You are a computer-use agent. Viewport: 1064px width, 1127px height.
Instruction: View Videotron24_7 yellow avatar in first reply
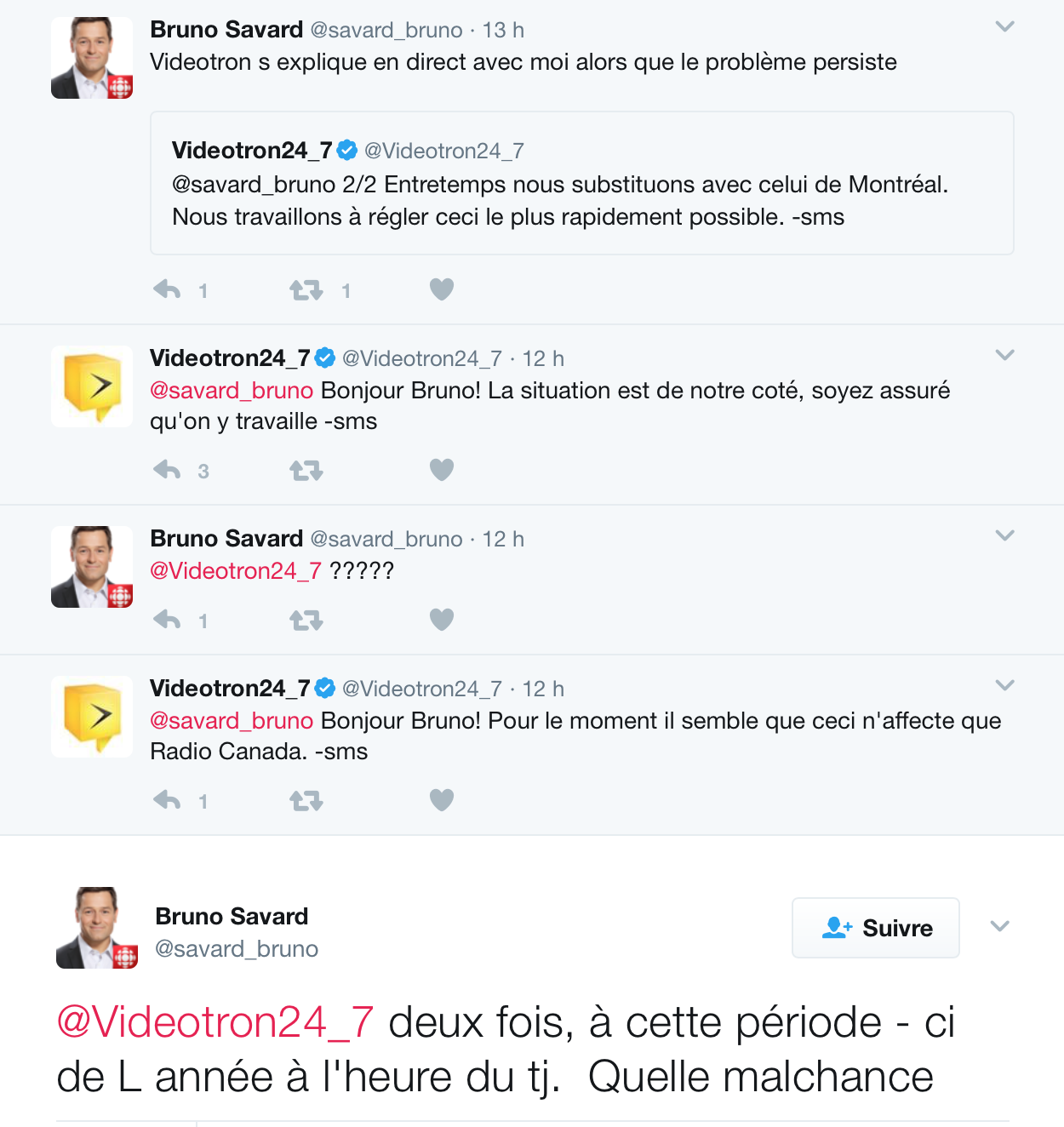tap(92, 386)
